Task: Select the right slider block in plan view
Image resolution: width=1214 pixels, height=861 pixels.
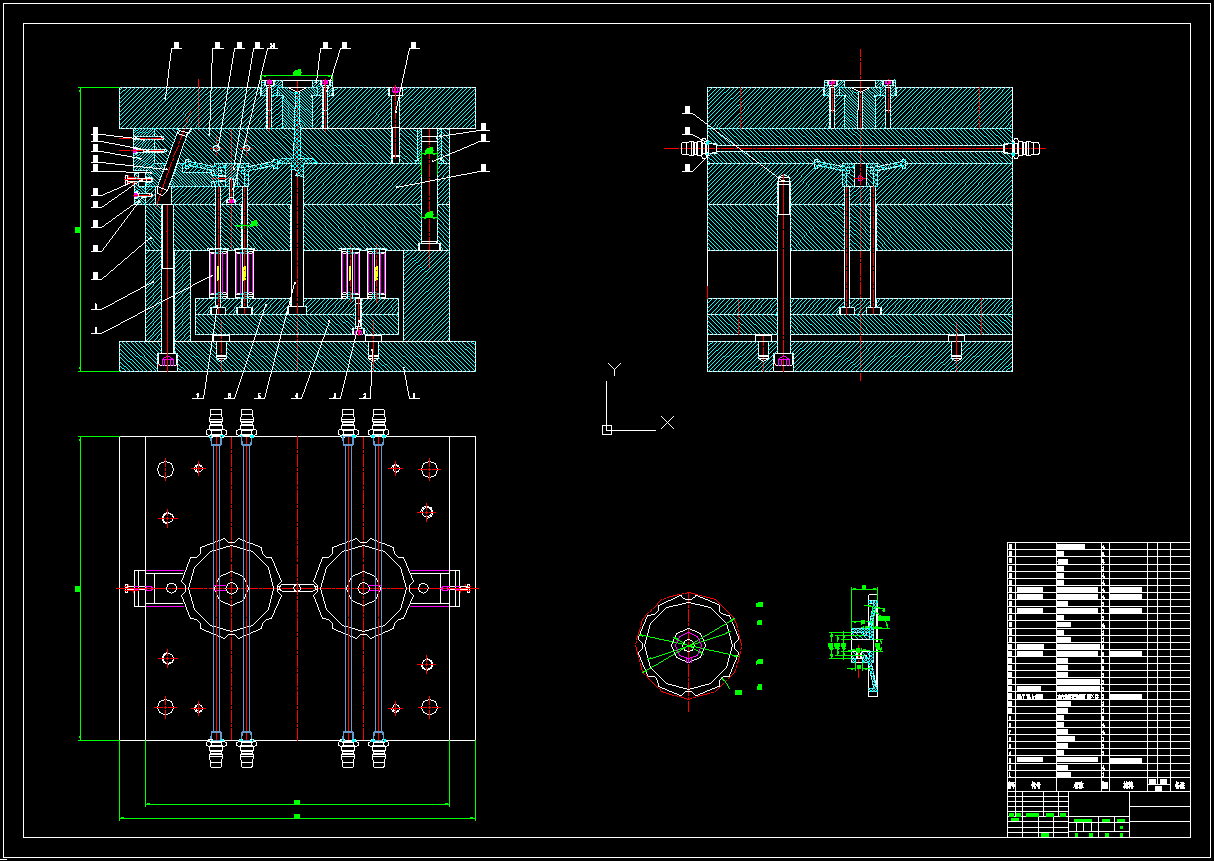Action: click(436, 588)
